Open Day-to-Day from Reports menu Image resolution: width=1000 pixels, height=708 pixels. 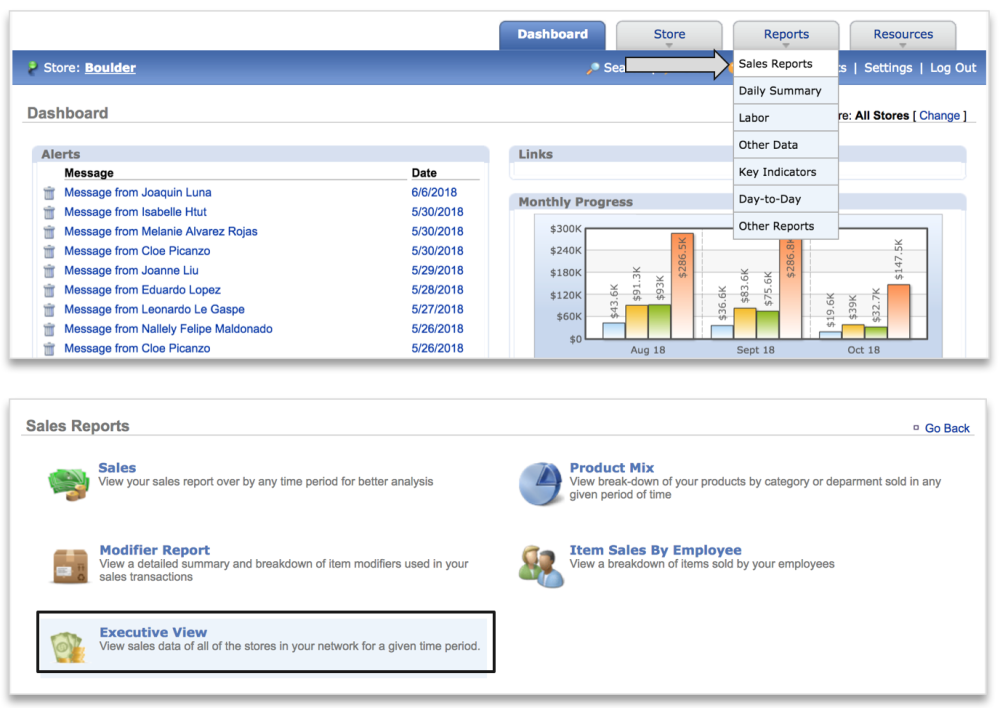tap(786, 199)
